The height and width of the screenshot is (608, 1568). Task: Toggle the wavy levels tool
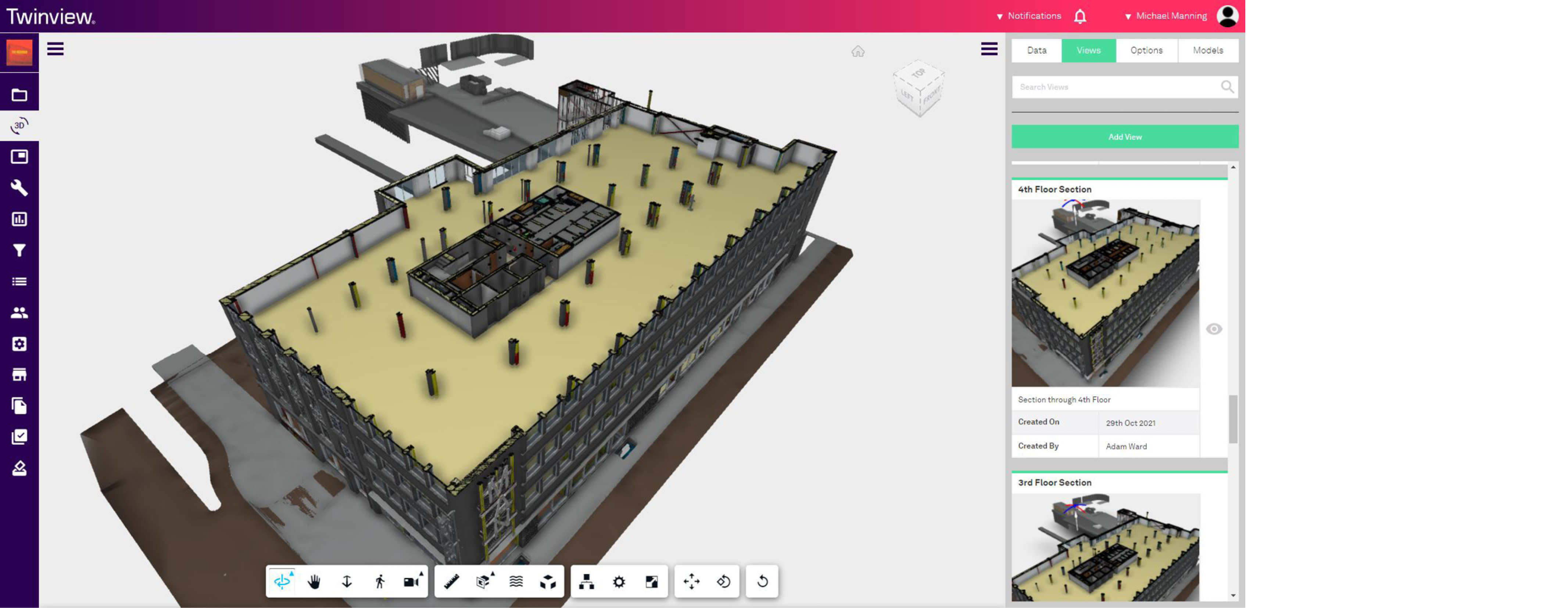point(516,582)
